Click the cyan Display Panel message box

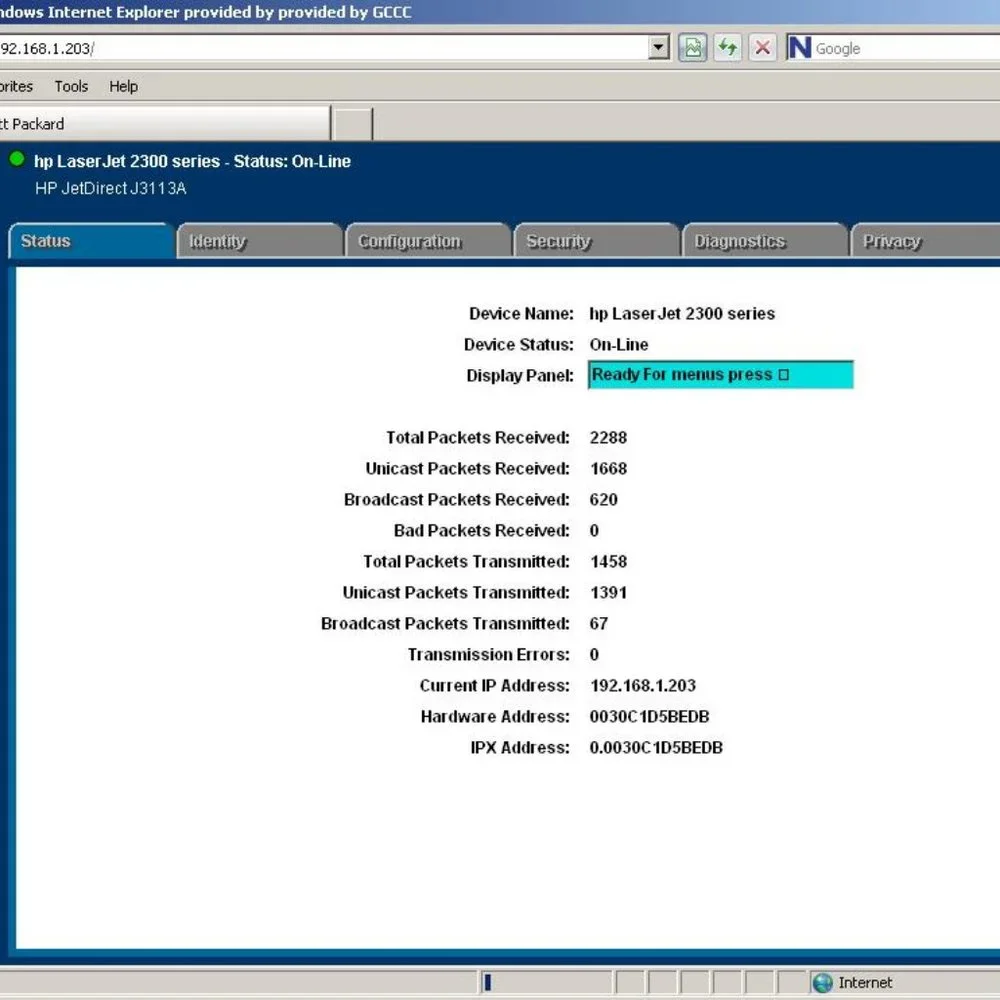(721, 374)
